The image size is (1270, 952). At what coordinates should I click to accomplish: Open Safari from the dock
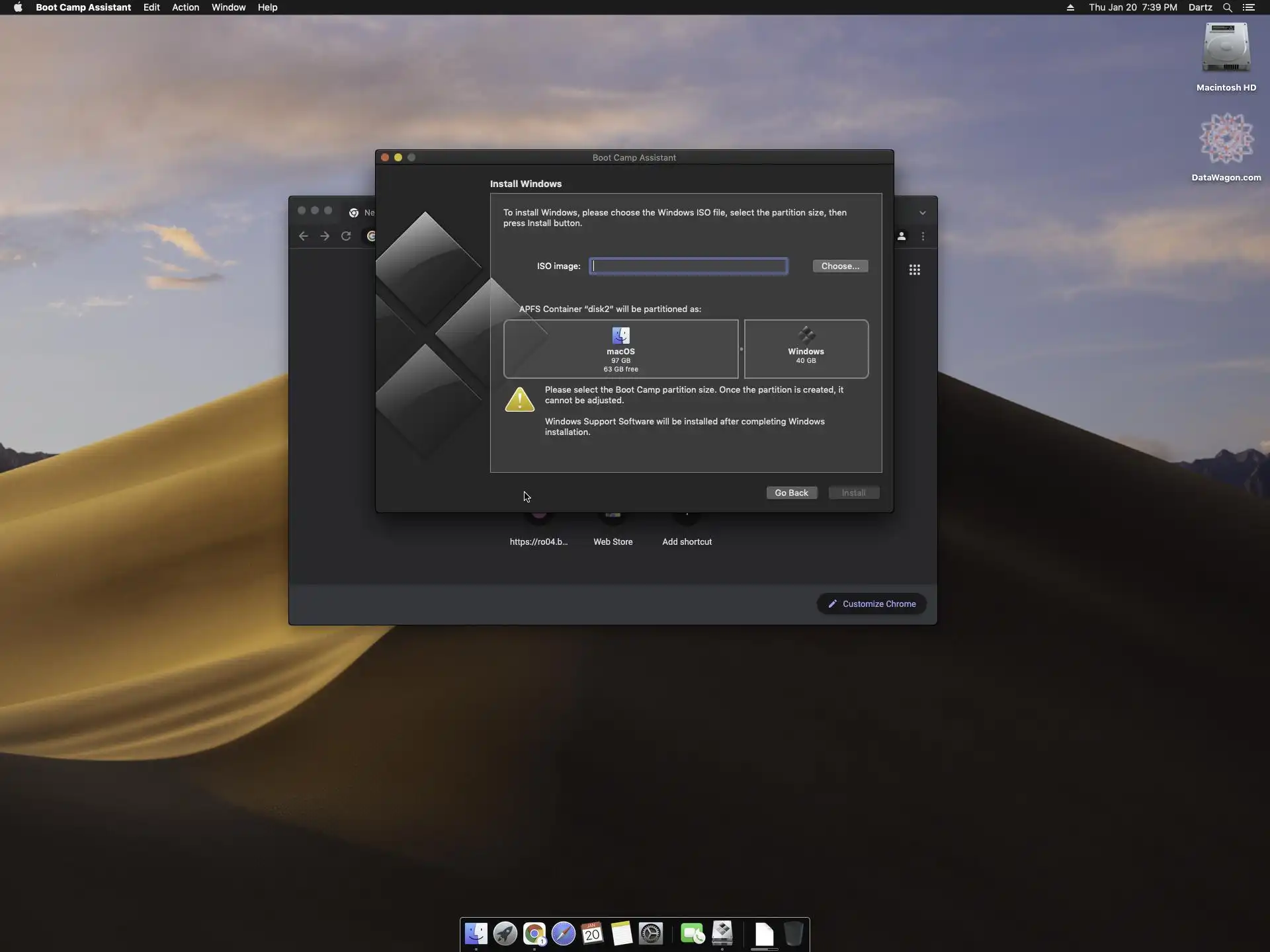(x=564, y=933)
